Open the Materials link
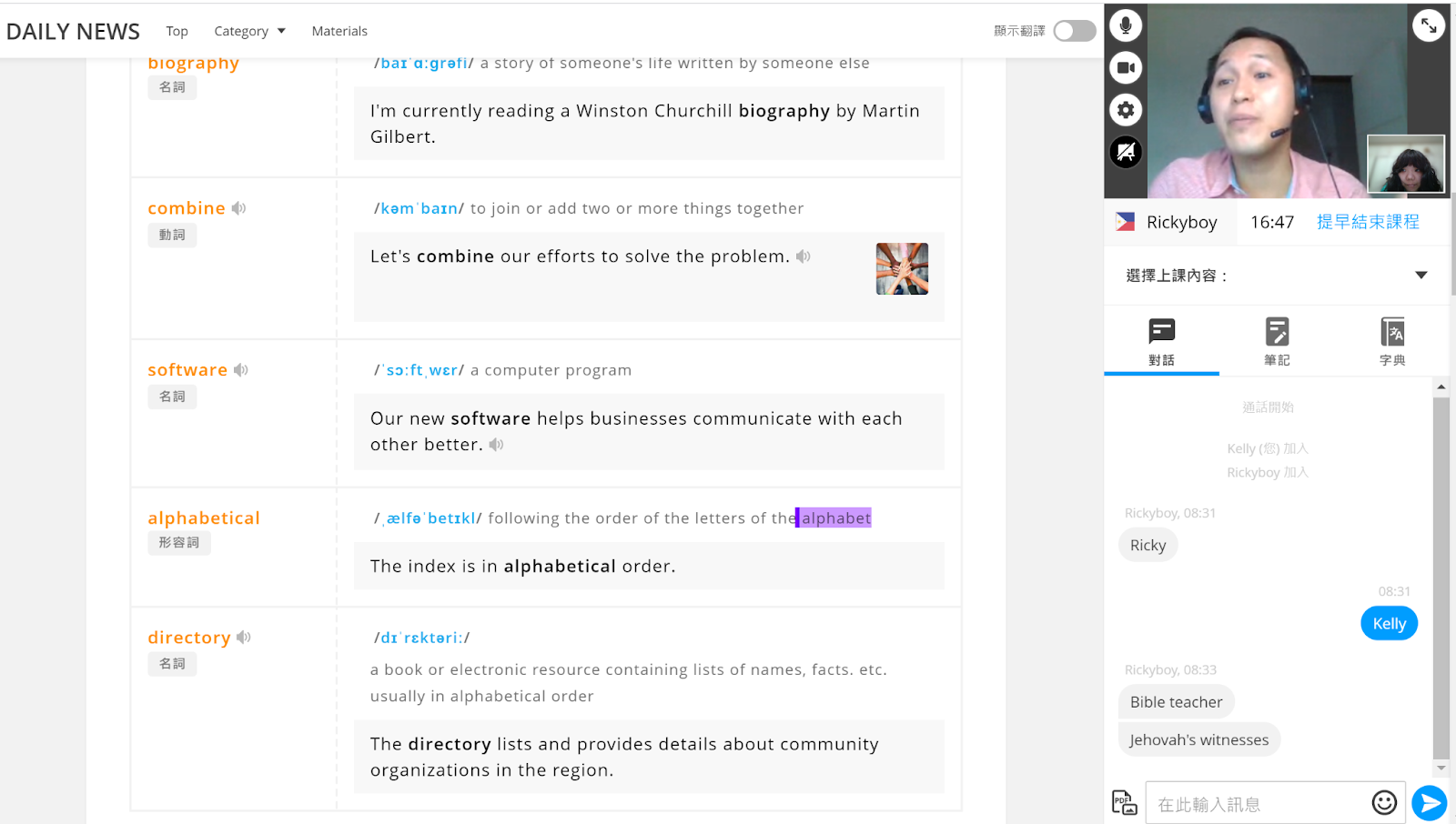 tap(339, 31)
